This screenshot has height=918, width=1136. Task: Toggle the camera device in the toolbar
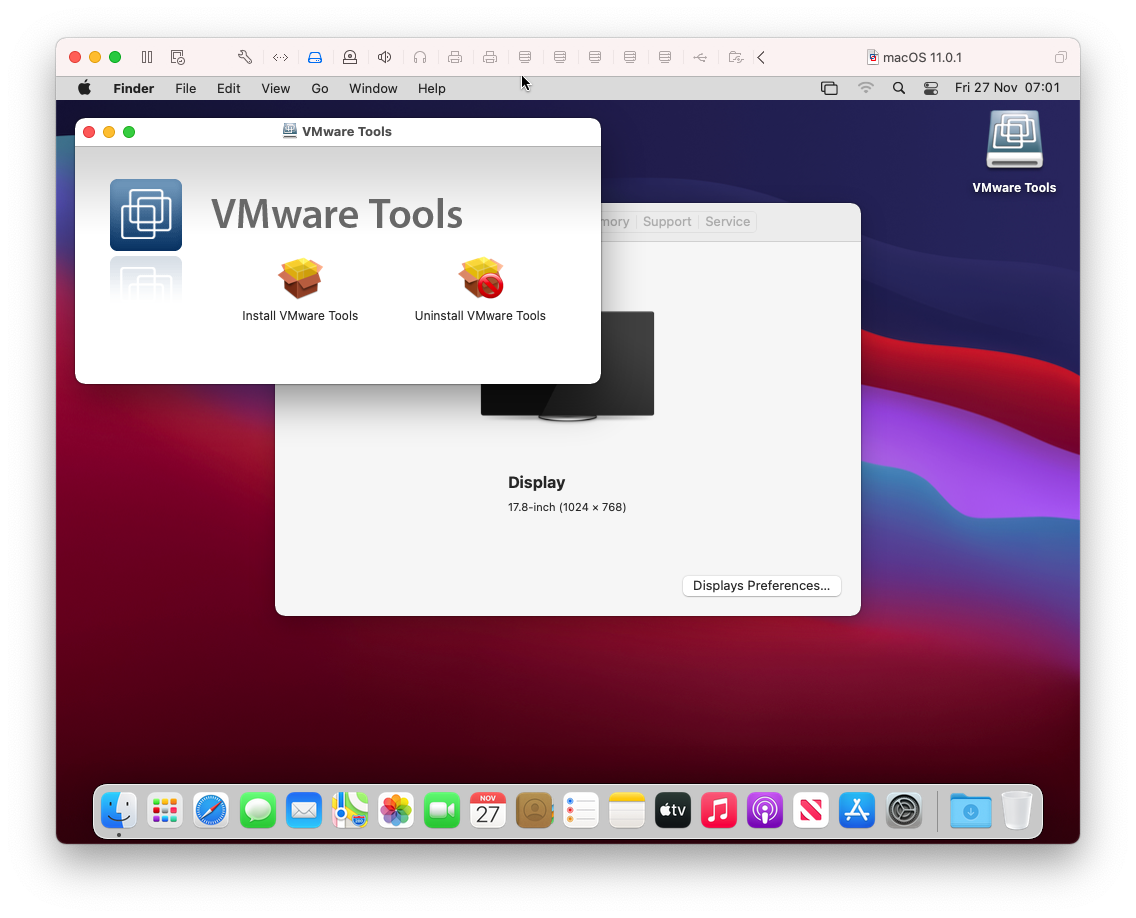tap(349, 57)
